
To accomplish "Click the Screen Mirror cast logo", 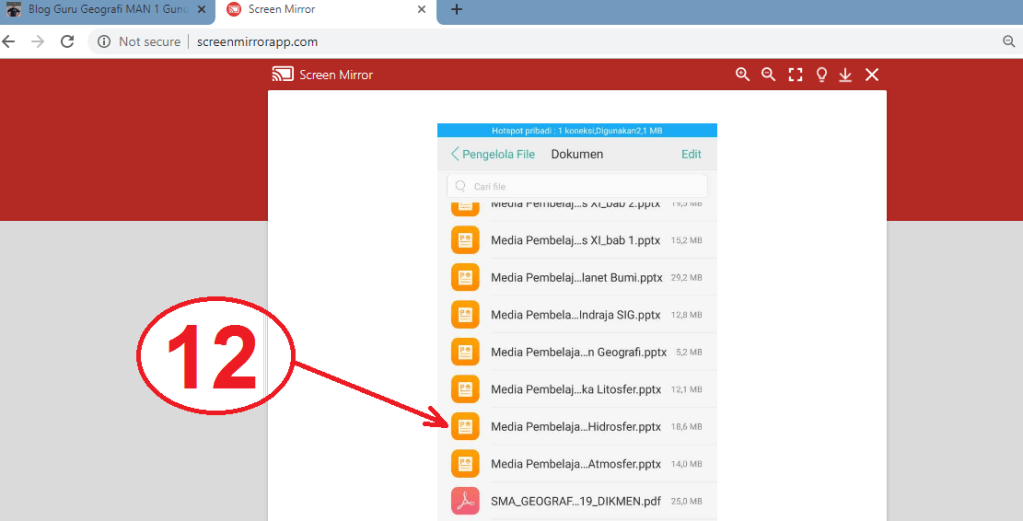I will coord(282,75).
